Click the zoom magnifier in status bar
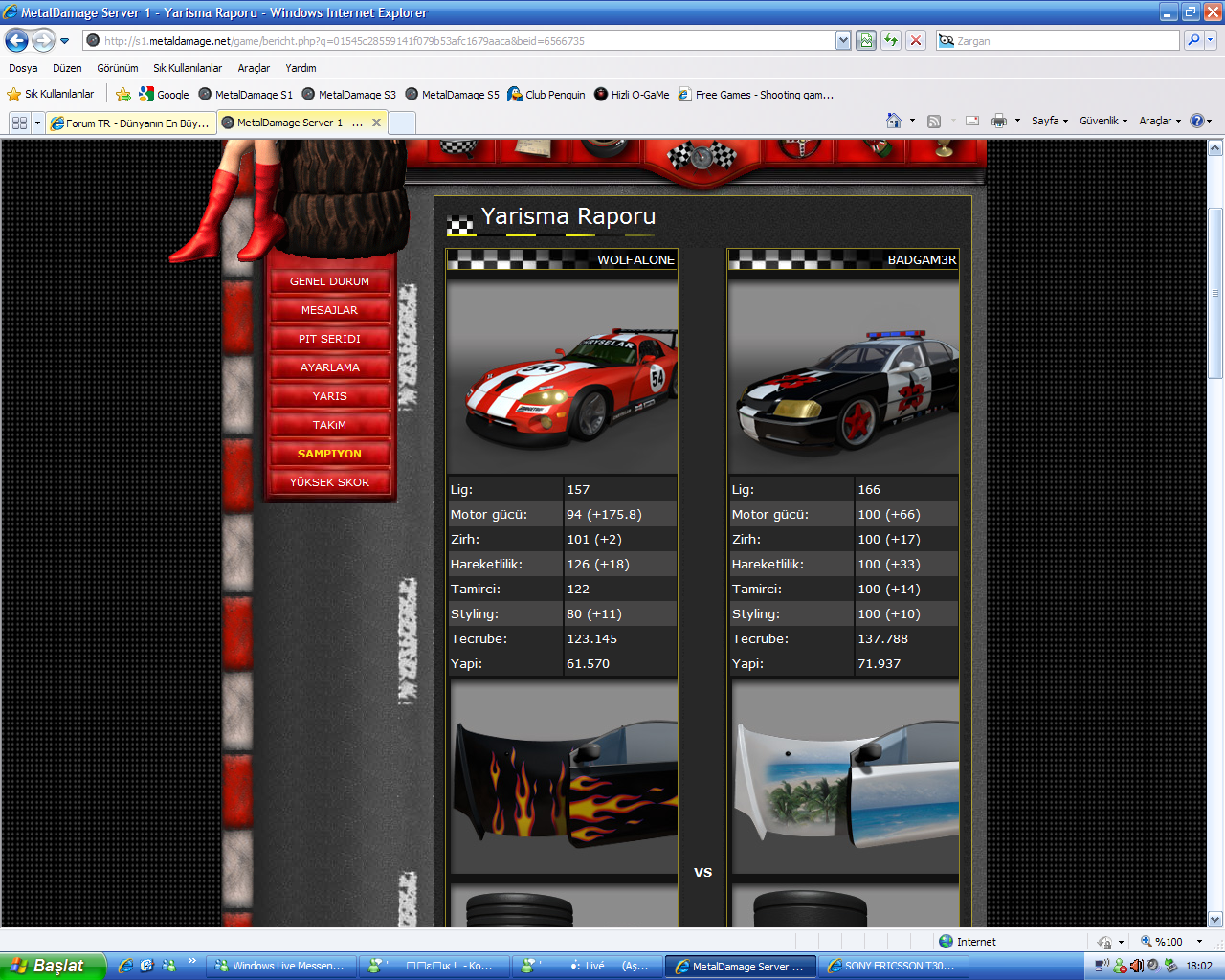1225x980 pixels. [x=1146, y=941]
